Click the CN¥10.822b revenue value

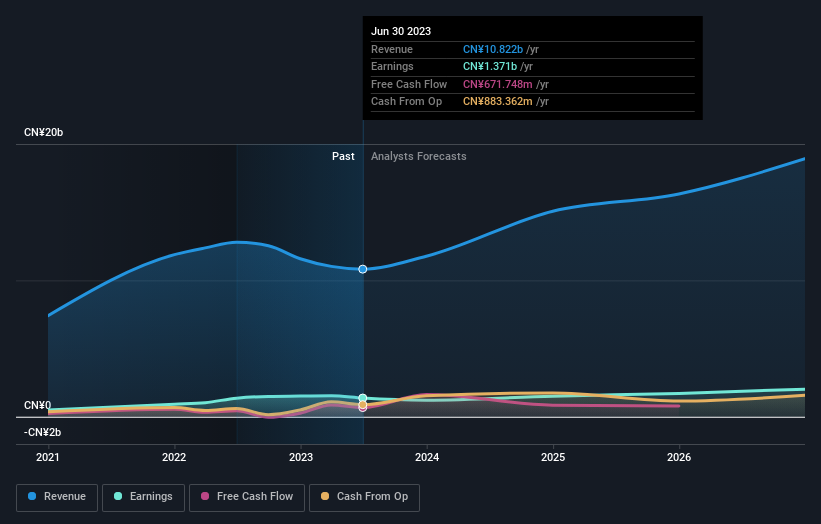click(x=493, y=49)
